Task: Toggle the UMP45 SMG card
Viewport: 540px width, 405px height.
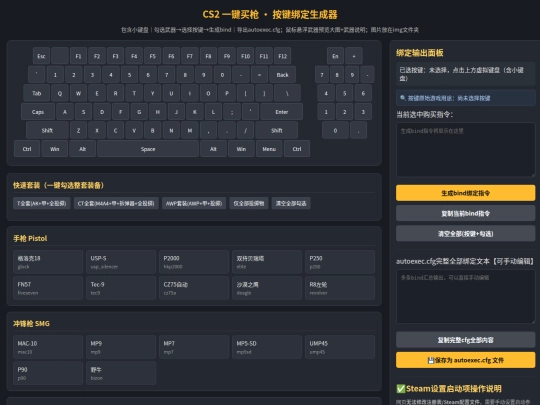Action: click(x=340, y=347)
